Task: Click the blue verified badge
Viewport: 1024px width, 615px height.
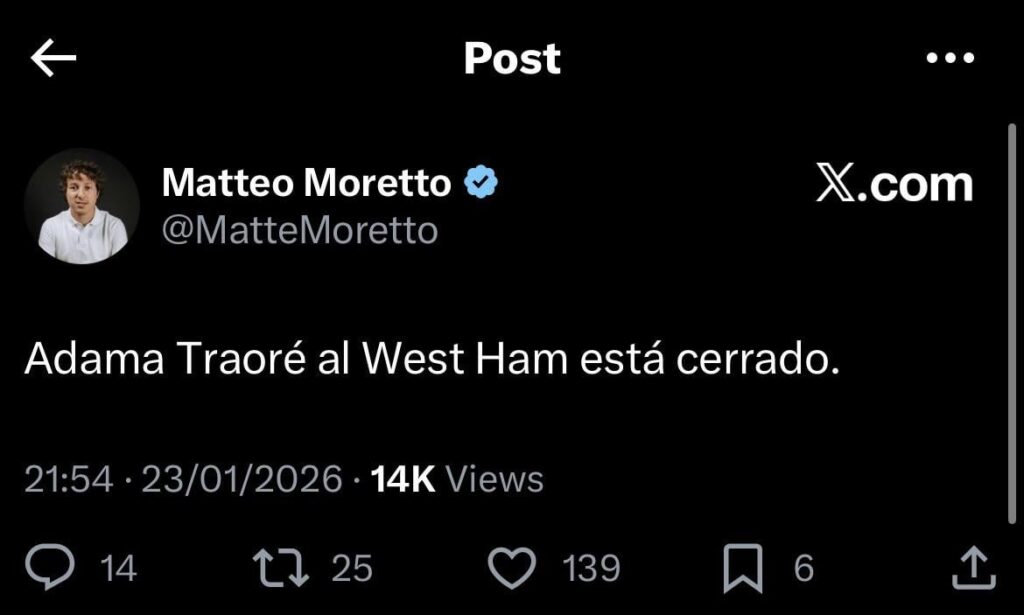Action: point(481,180)
